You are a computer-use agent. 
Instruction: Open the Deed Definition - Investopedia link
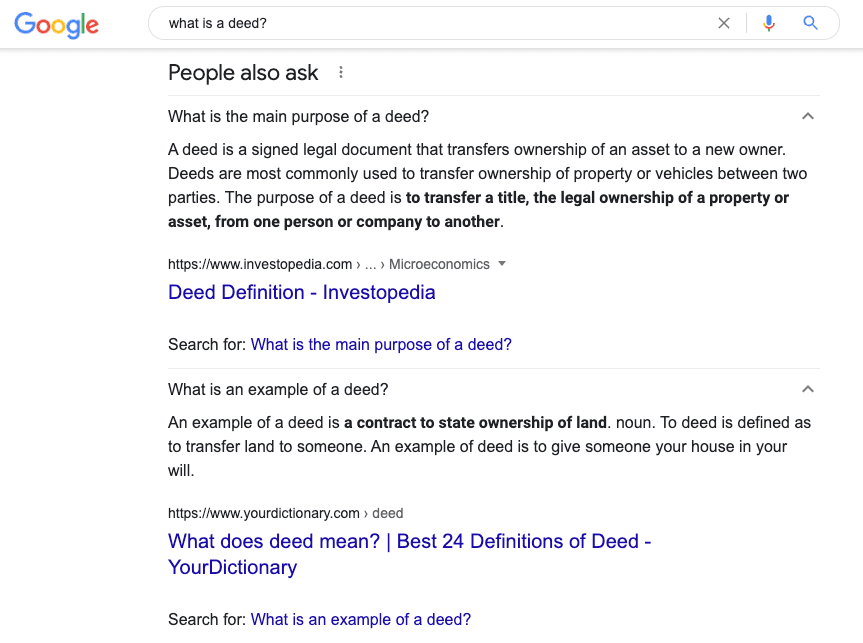coord(302,292)
